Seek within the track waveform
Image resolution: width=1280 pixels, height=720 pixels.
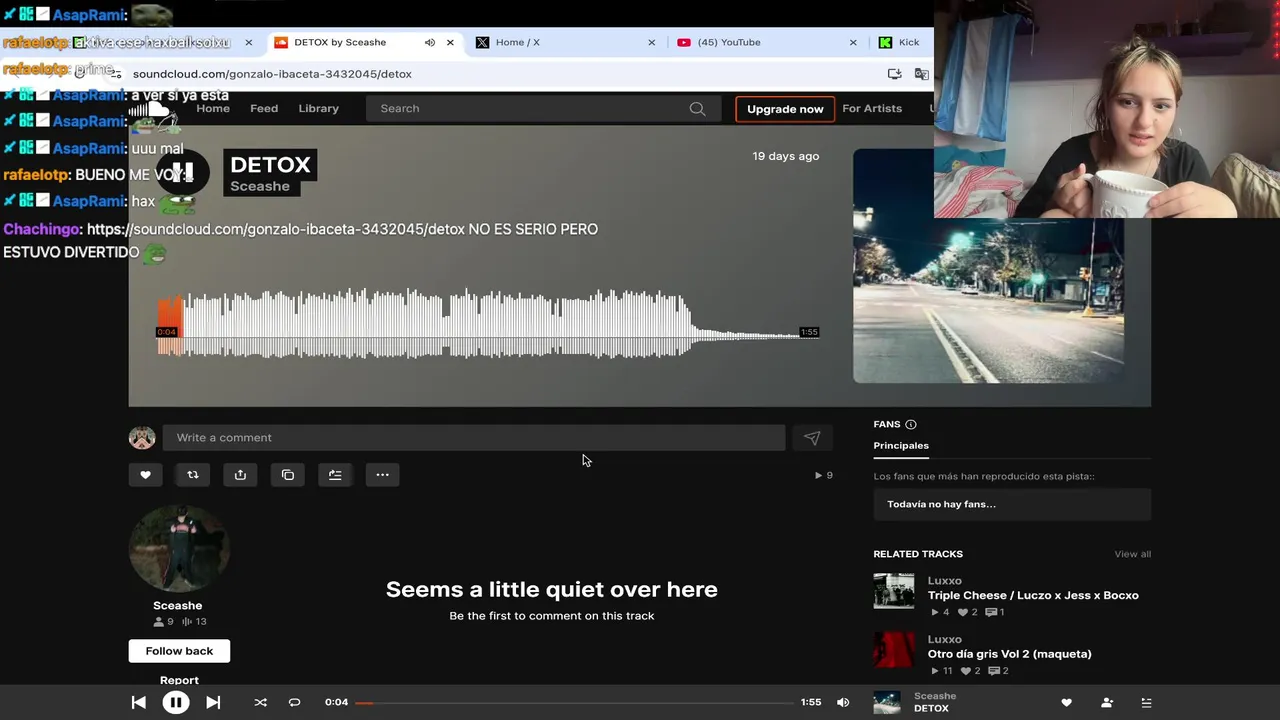488,323
